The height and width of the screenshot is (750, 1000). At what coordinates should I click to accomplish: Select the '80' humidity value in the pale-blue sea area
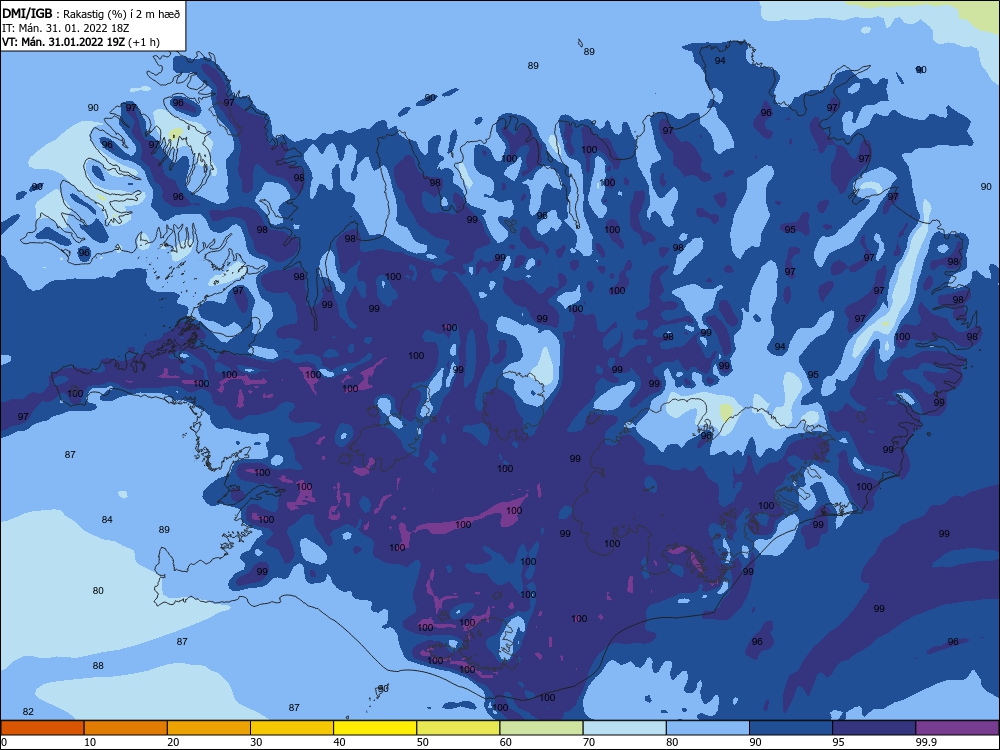(98, 591)
